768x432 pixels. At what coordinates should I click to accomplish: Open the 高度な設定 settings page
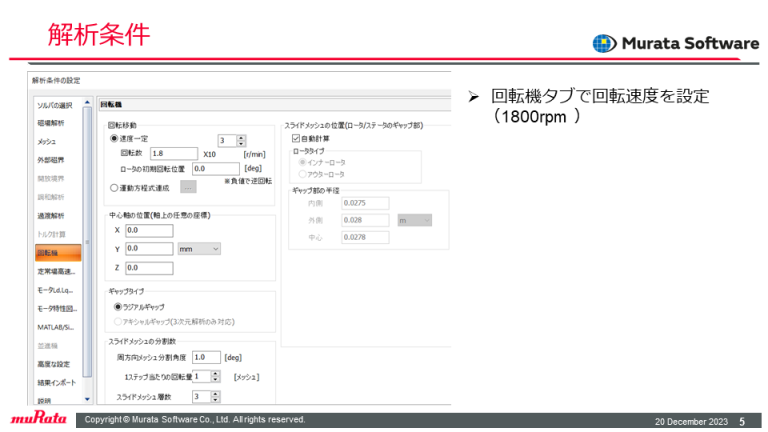click(x=54, y=364)
